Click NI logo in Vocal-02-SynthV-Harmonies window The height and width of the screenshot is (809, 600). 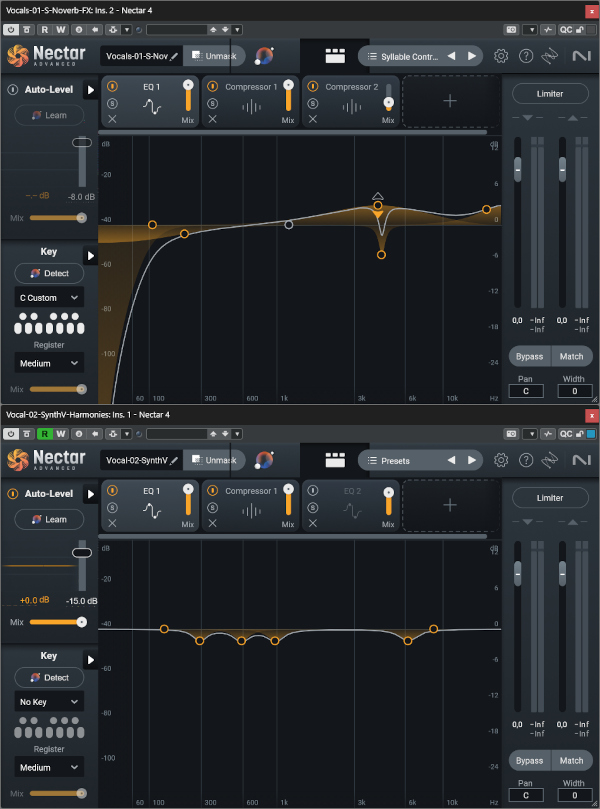581,460
